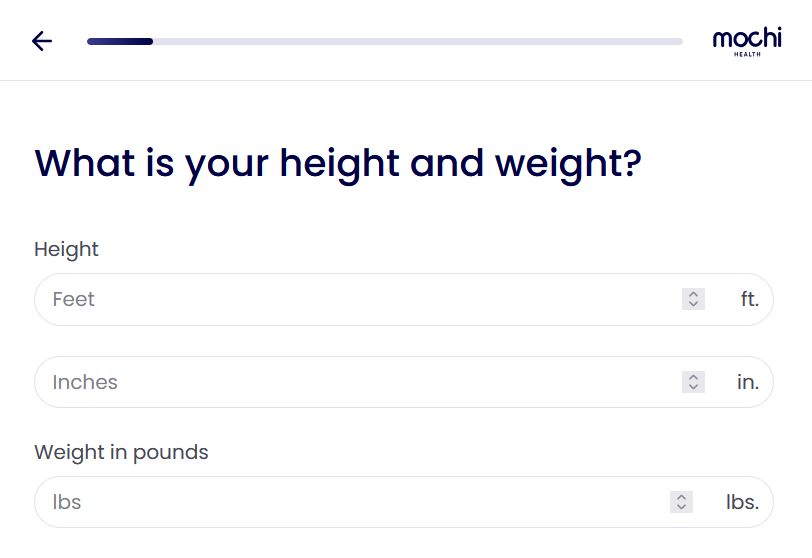Screen dimensions: 812x558
Task: Click the height and weight question heading
Action: point(337,162)
